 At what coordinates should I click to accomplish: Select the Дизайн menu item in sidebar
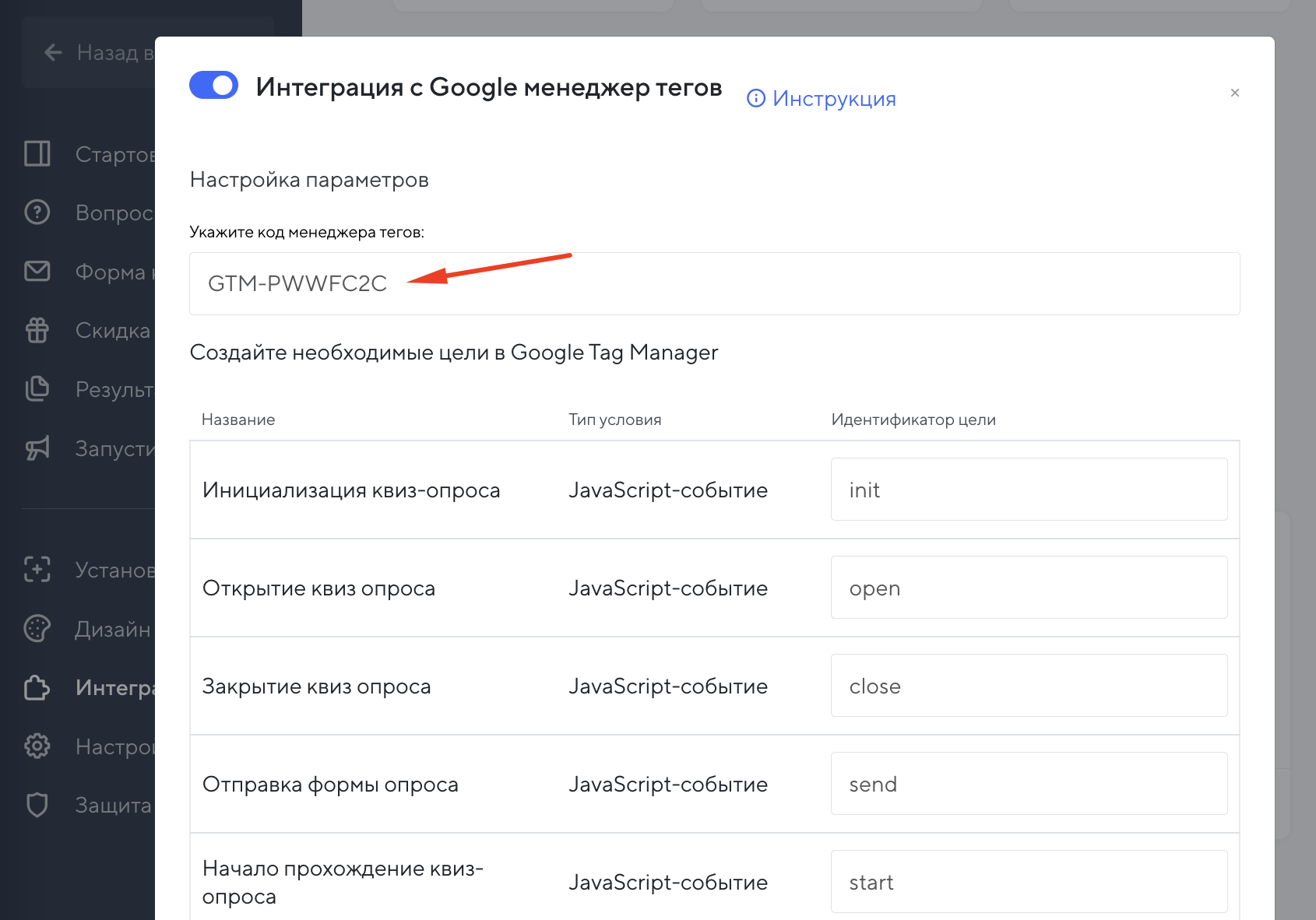pos(113,629)
